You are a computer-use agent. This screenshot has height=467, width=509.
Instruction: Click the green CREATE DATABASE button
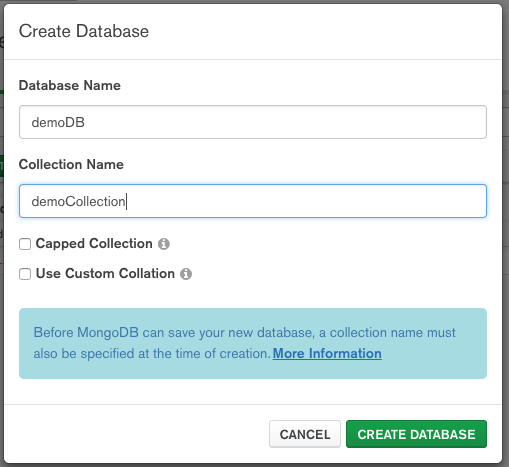click(x=416, y=434)
